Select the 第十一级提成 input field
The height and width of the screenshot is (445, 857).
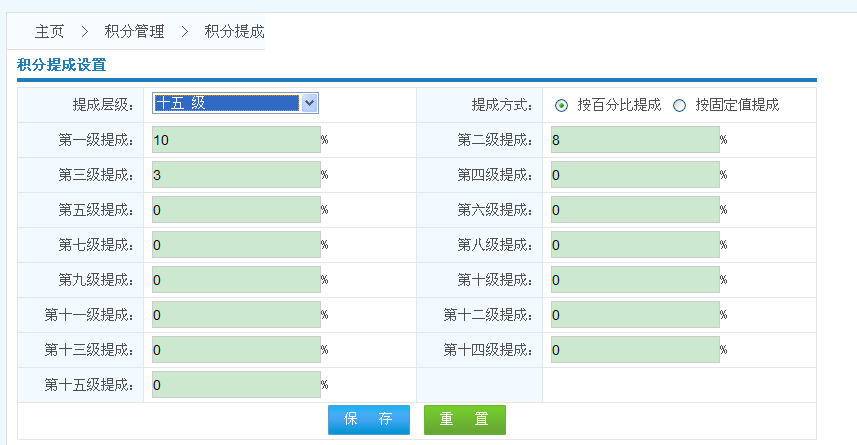click(x=236, y=315)
